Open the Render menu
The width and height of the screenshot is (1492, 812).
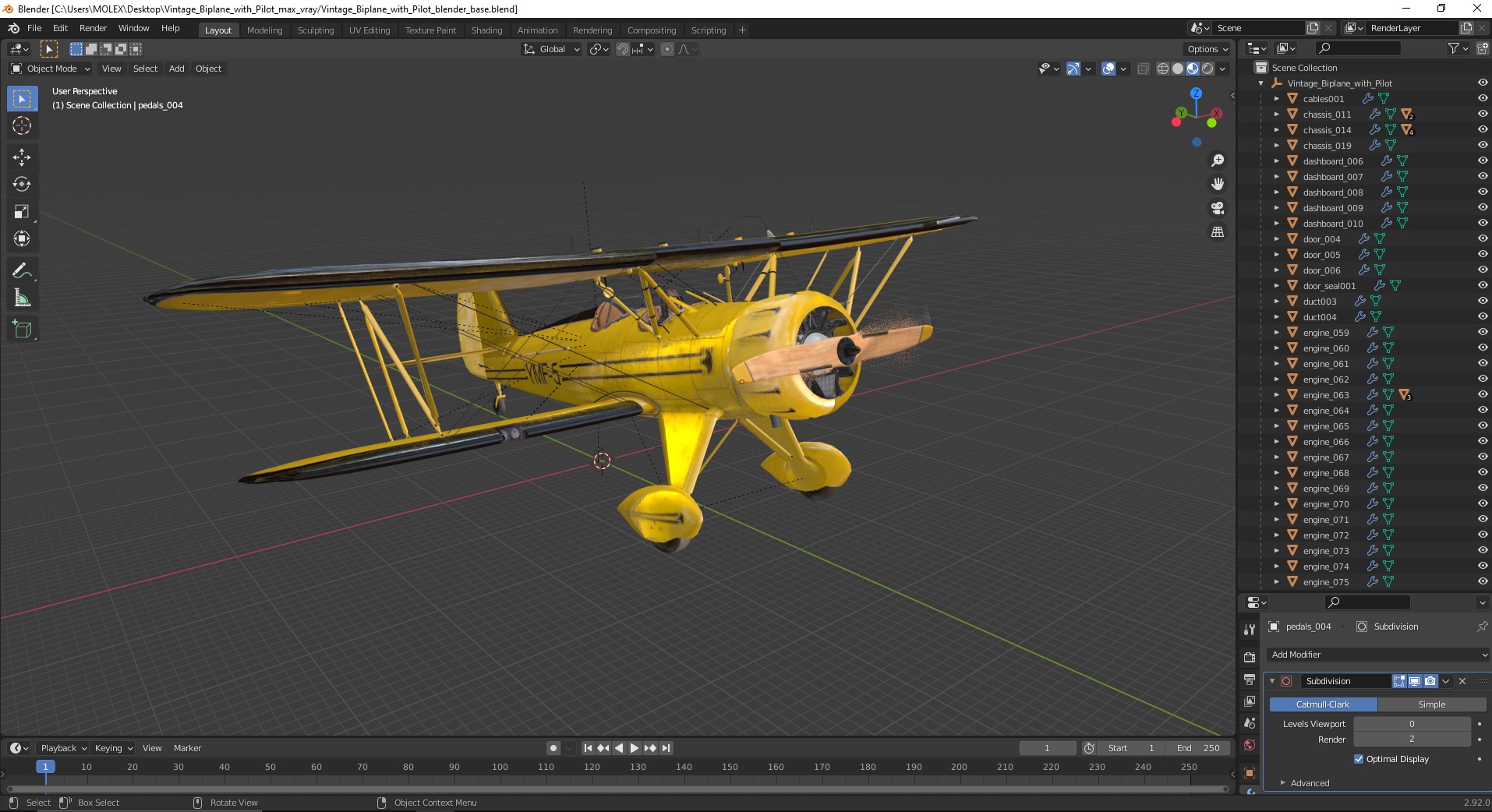tap(93, 28)
